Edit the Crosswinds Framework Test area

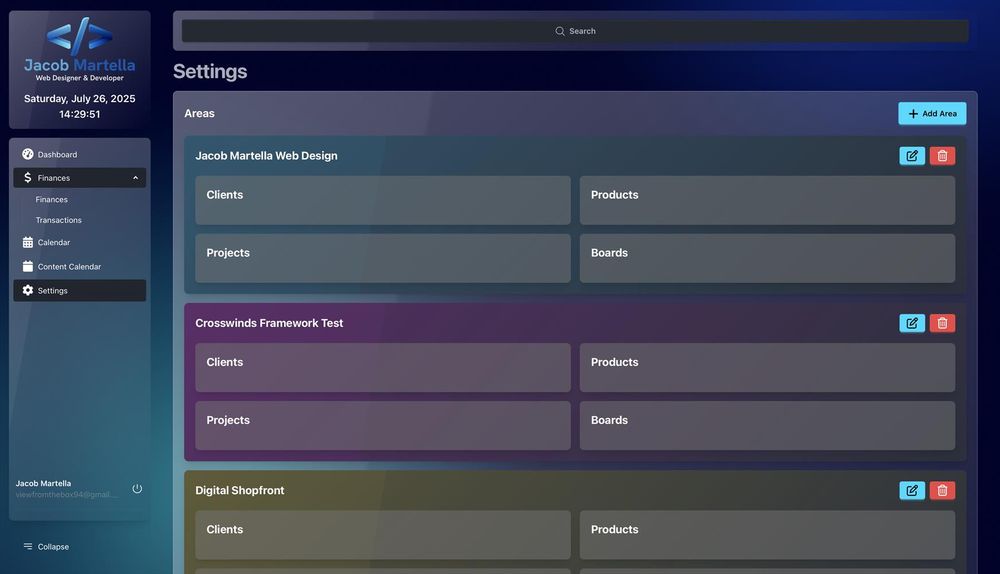pyautogui.click(x=912, y=323)
